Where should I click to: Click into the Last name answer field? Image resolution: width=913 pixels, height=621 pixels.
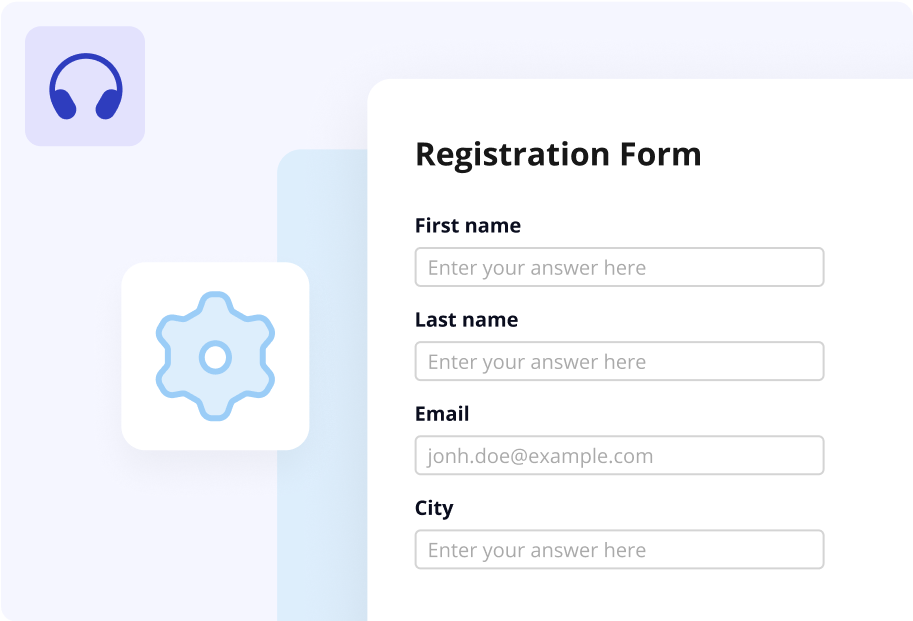click(619, 361)
